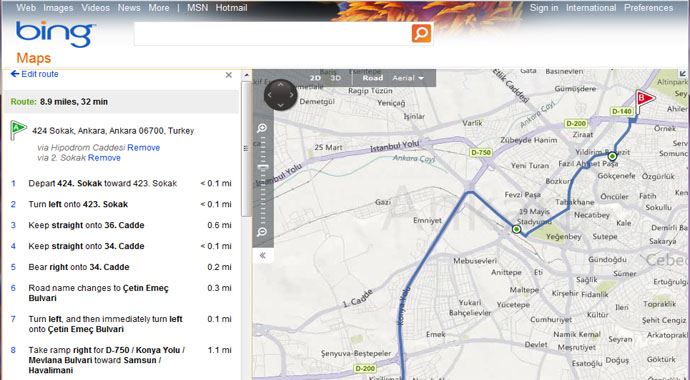The height and width of the screenshot is (380, 690).
Task: Click the Maps heading link
Action: pyautogui.click(x=34, y=58)
